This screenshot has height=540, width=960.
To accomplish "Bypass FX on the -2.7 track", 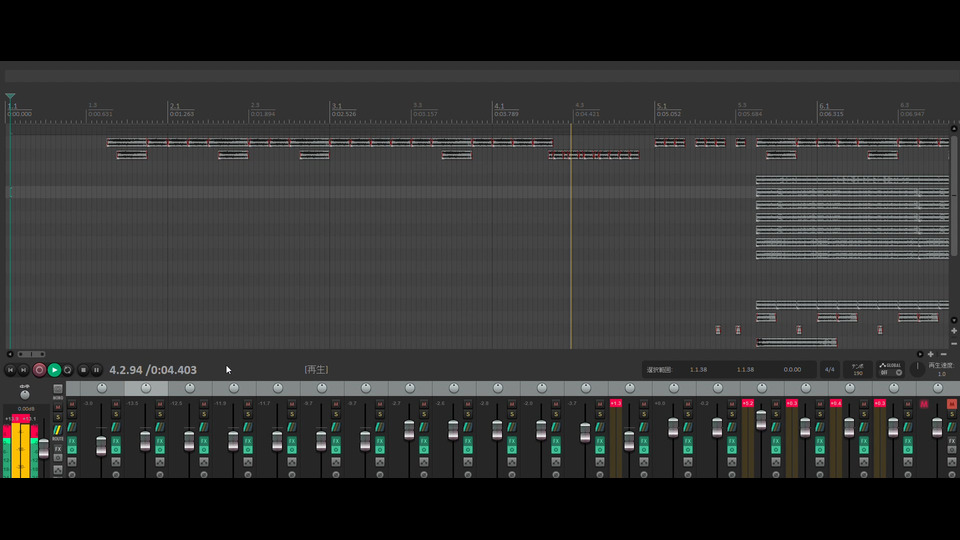I will (424, 450).
